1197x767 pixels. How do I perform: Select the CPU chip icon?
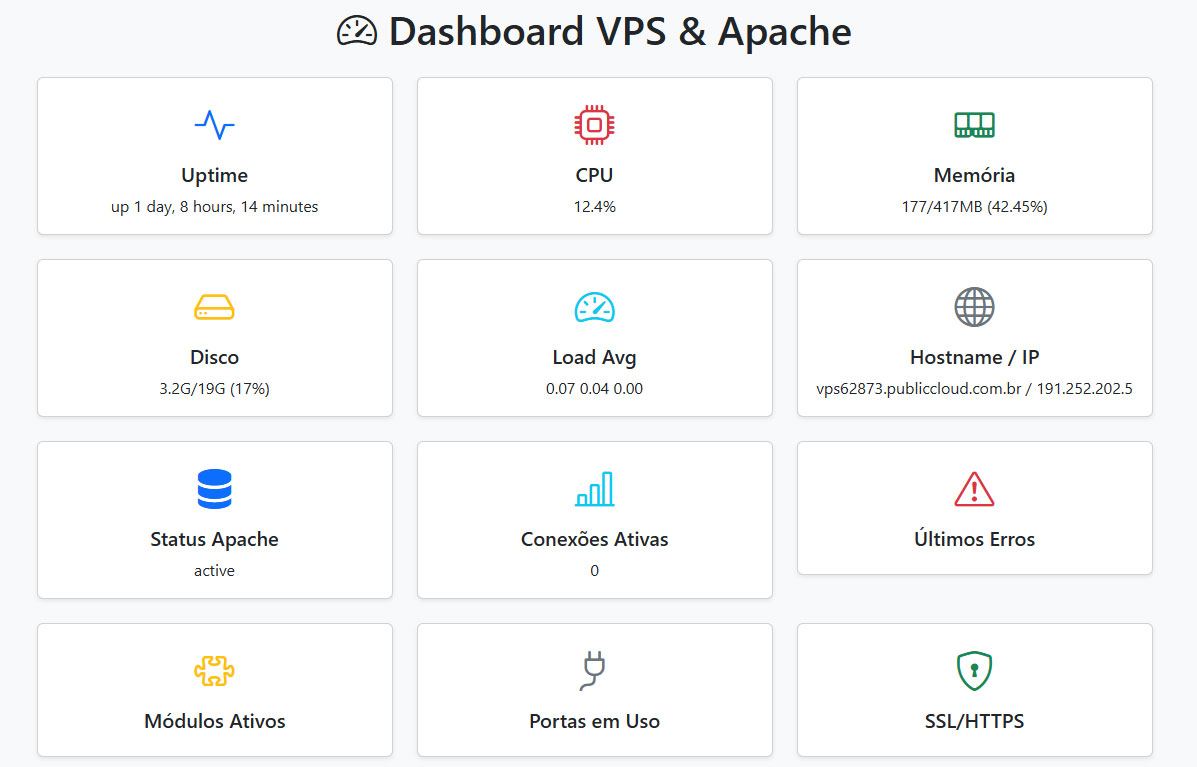pyautogui.click(x=594, y=124)
